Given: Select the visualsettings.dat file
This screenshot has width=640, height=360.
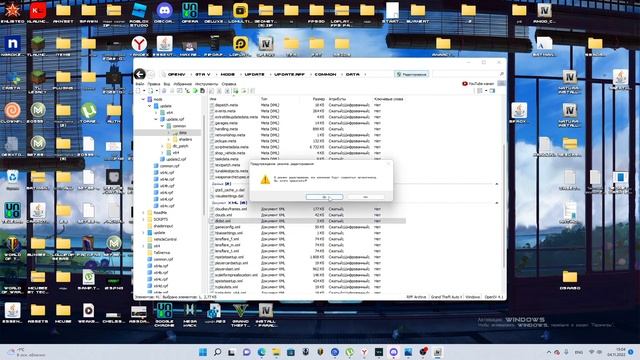Looking at the screenshot, I should (x=230, y=196).
